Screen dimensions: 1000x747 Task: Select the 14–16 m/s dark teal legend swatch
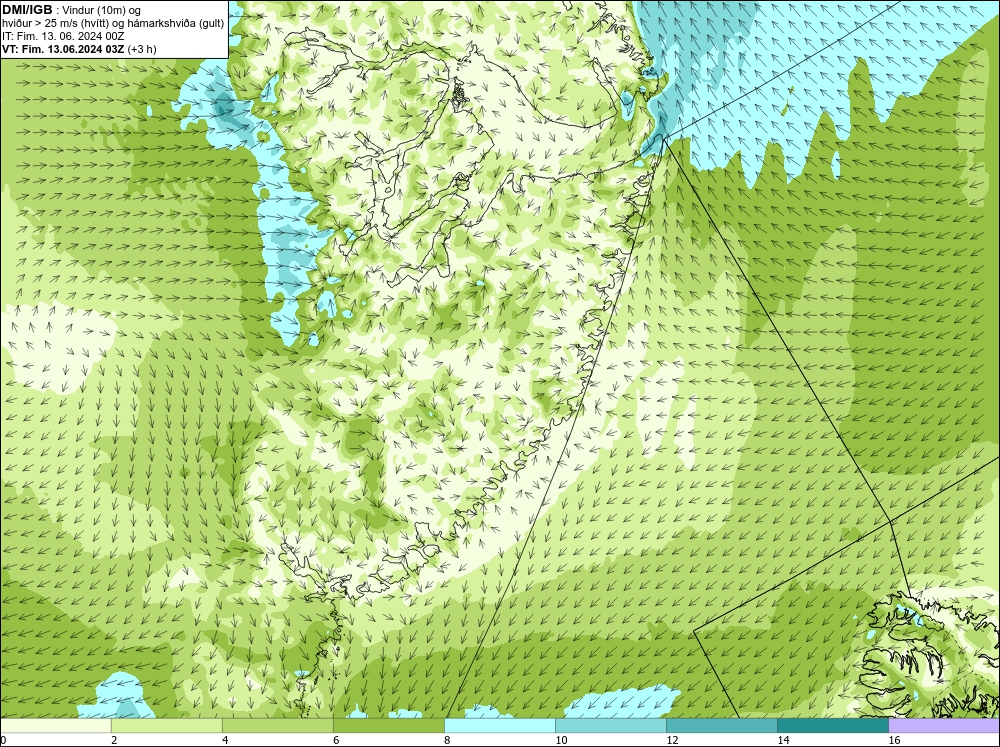click(832, 726)
